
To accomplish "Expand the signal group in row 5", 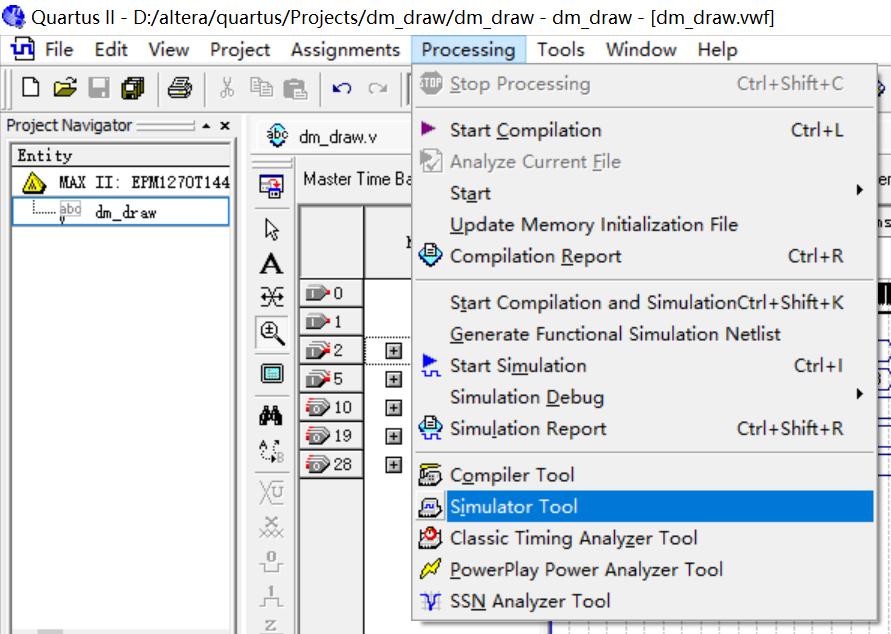I will (x=393, y=379).
